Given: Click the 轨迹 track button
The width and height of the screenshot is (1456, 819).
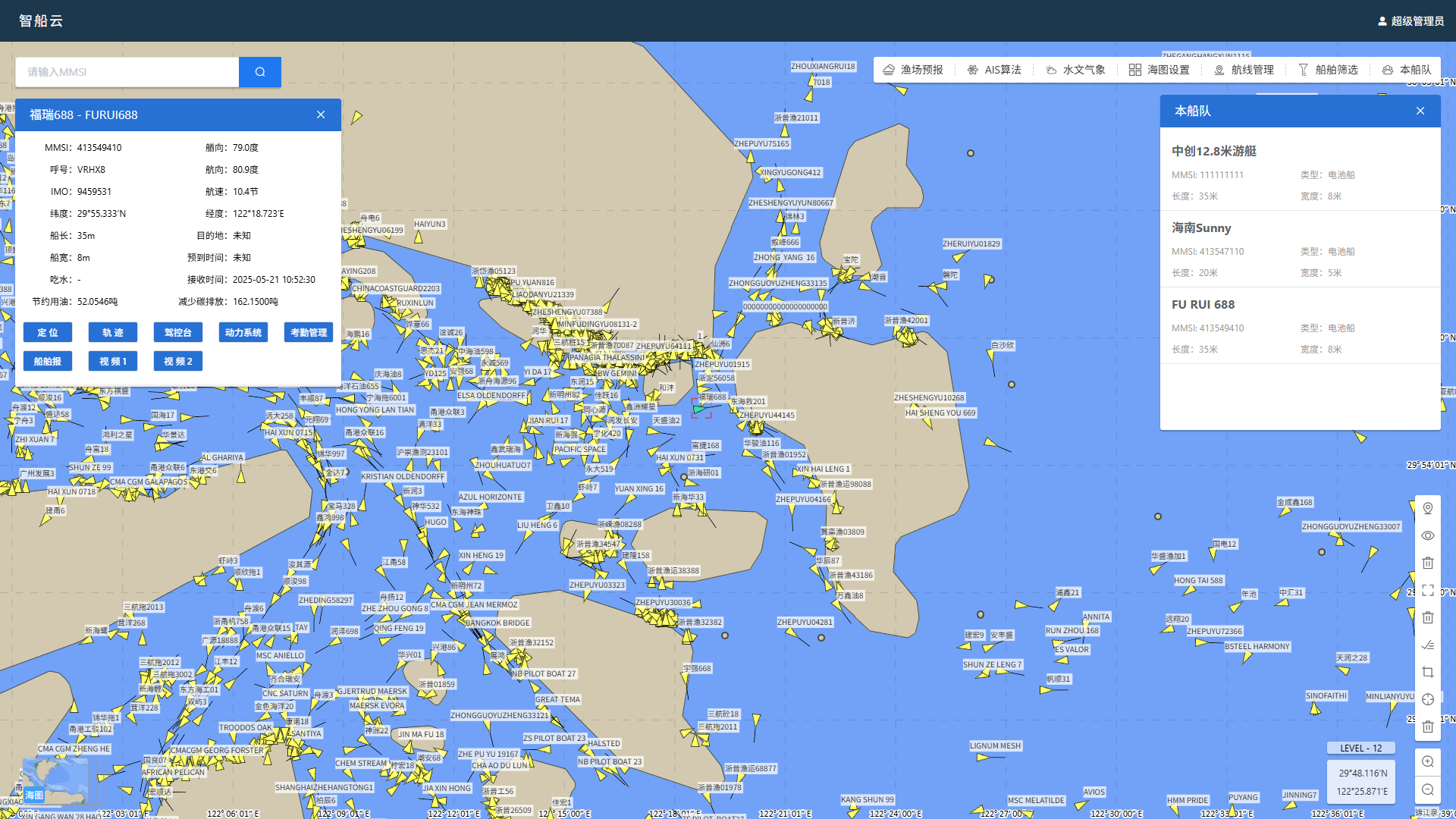Looking at the screenshot, I should coord(113,332).
